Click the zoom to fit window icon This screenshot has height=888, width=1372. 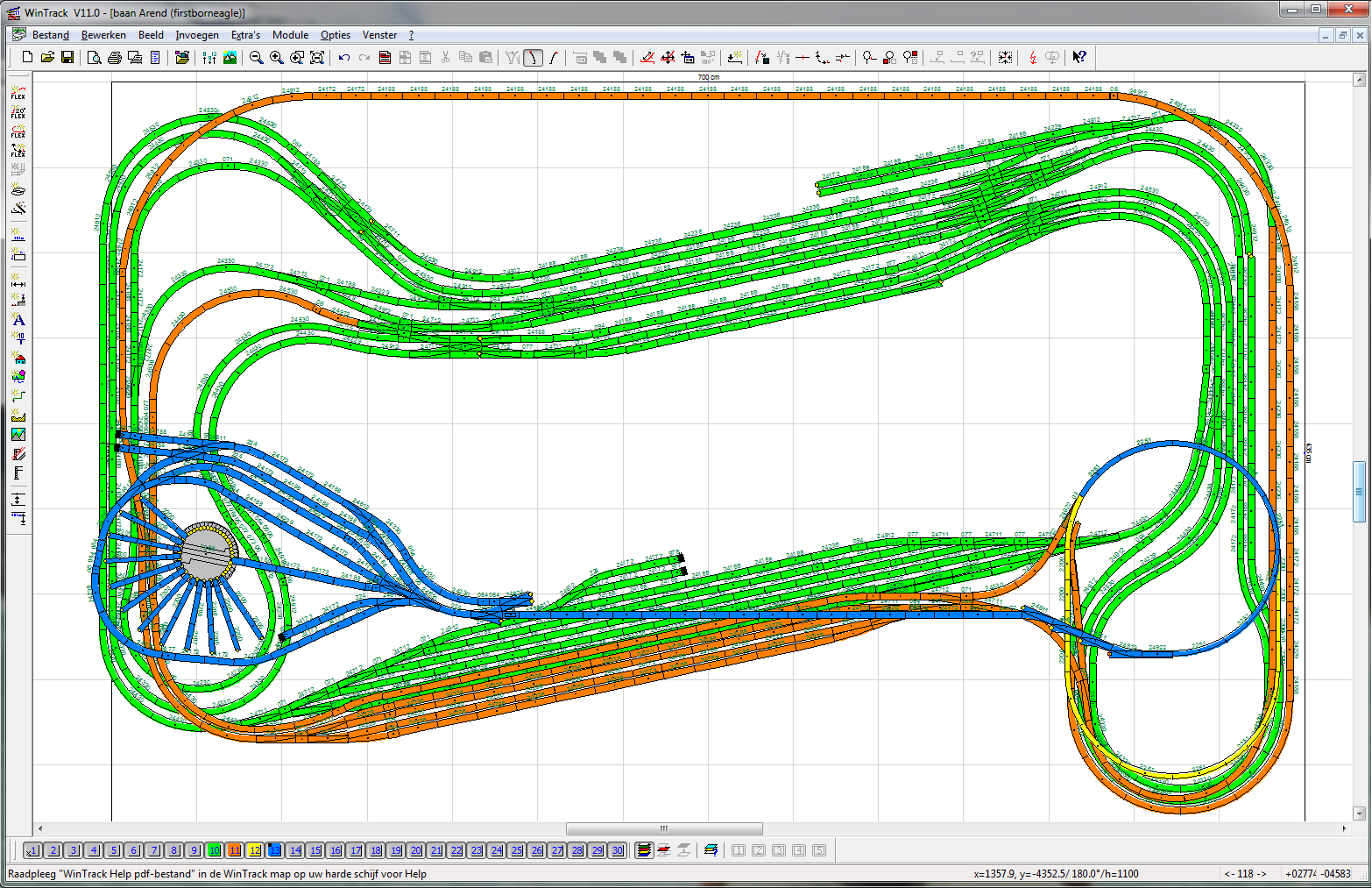tap(317, 58)
